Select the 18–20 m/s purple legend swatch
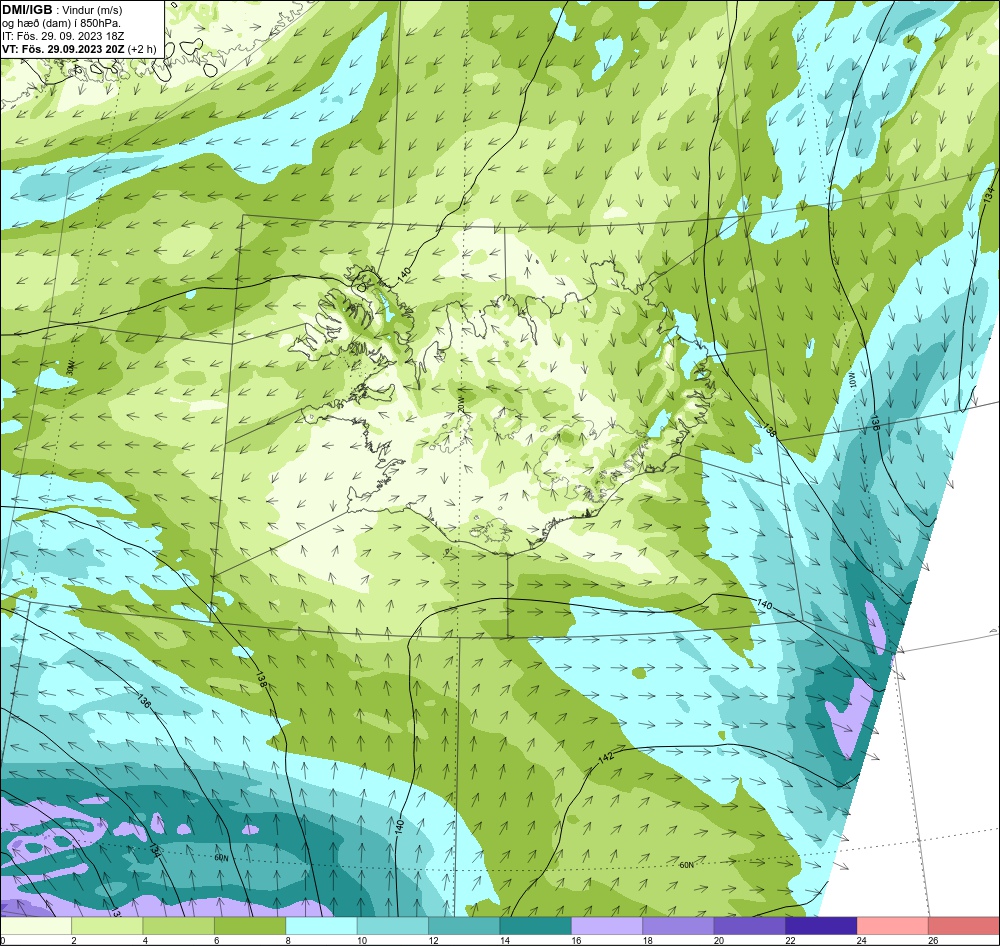1000x946 pixels. click(x=679, y=925)
